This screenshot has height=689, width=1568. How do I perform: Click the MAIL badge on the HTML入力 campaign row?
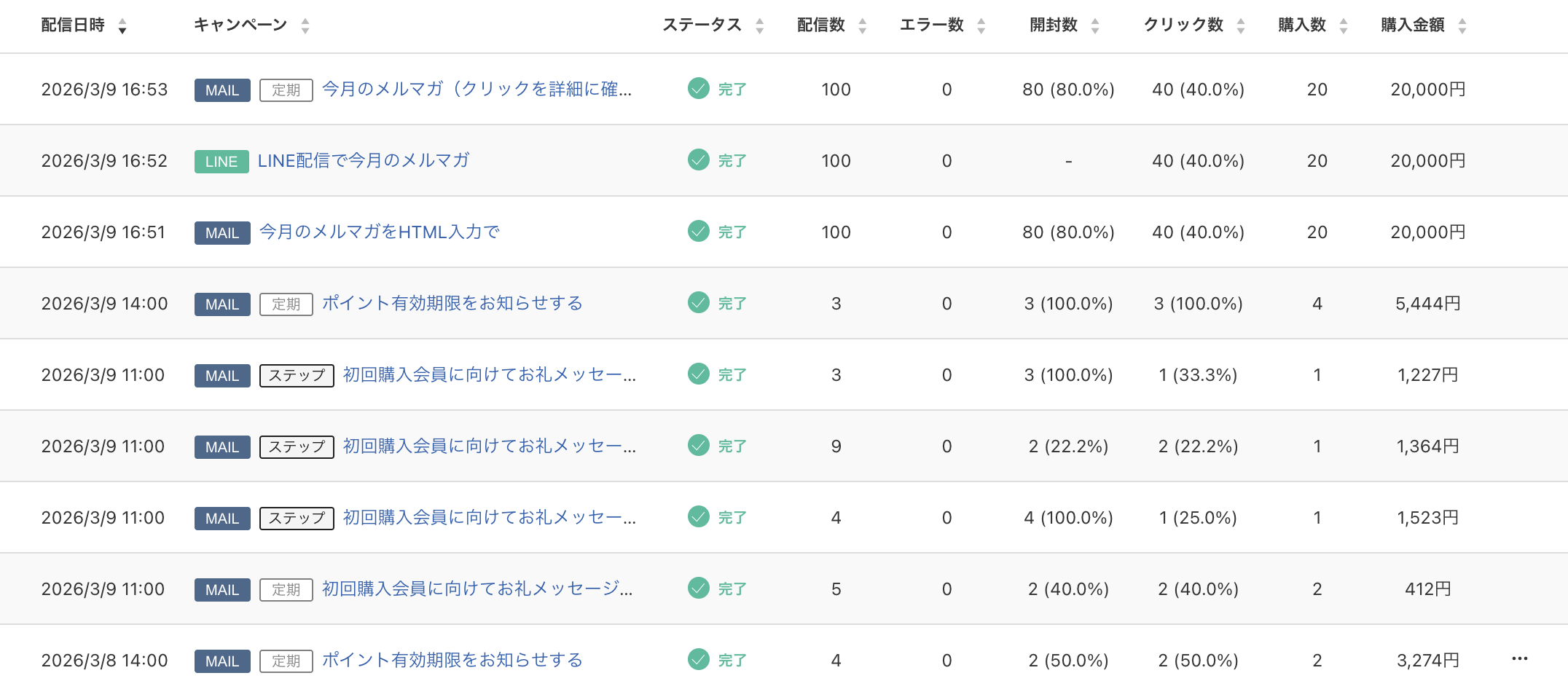pos(222,232)
